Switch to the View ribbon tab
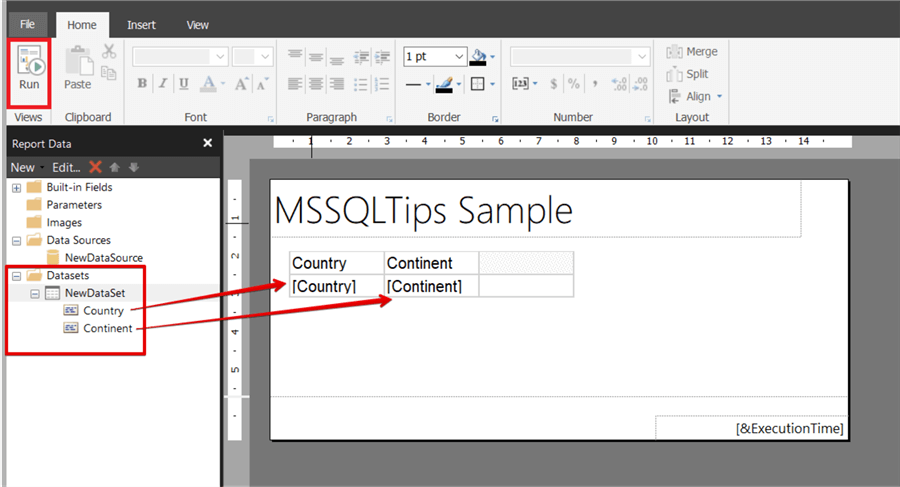The height and width of the screenshot is (487, 900). coord(197,25)
